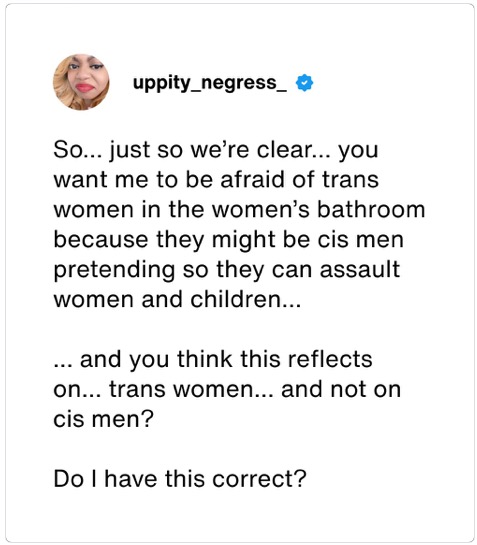Click the word "bathroom" in the post
This screenshot has width=477, height=545.
[x=371, y=210]
